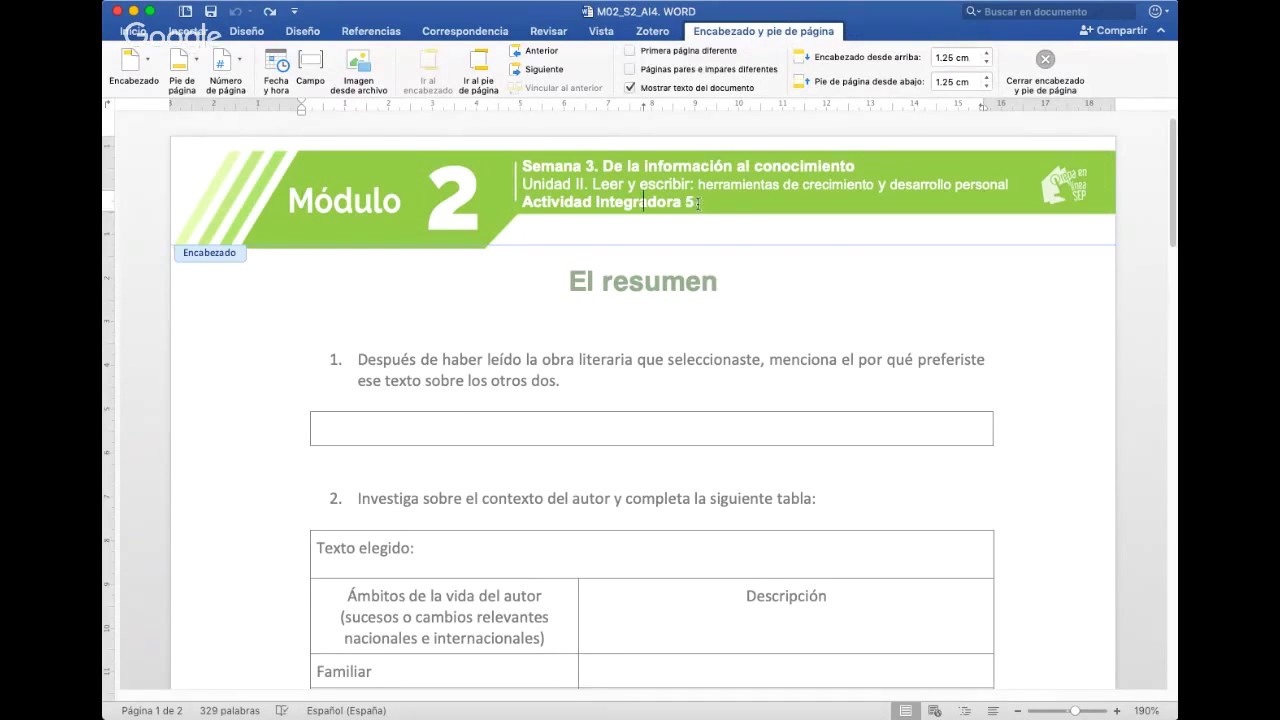Click Español (España) language in status bar
The height and width of the screenshot is (720, 1280).
[346, 710]
